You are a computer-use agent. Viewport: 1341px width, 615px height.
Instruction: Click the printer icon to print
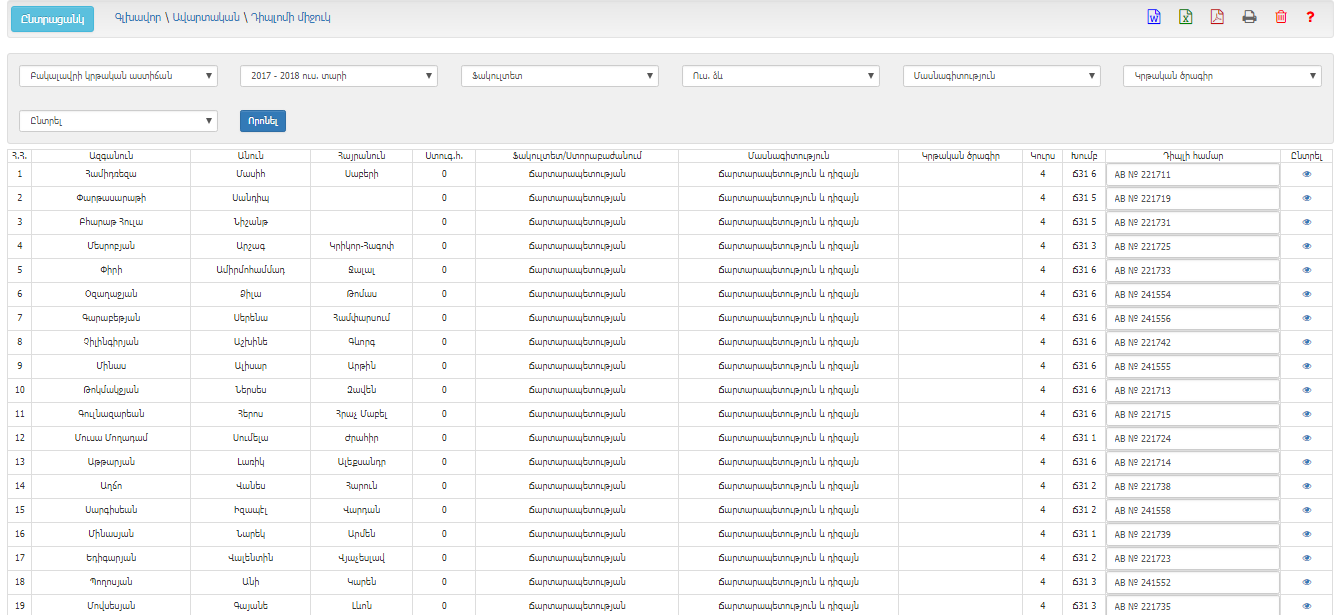pyautogui.click(x=1249, y=17)
